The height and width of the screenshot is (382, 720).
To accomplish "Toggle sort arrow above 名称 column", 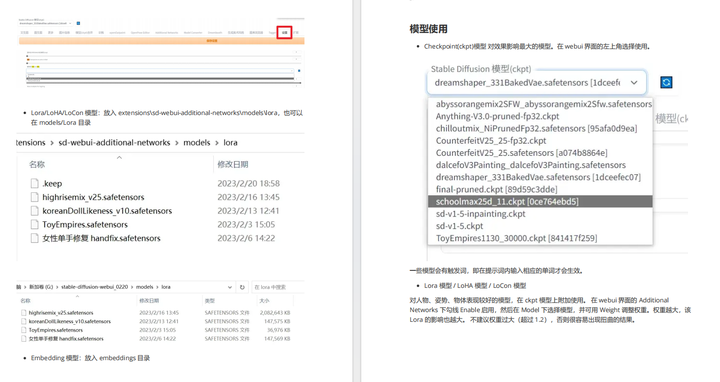I will pos(119,157).
